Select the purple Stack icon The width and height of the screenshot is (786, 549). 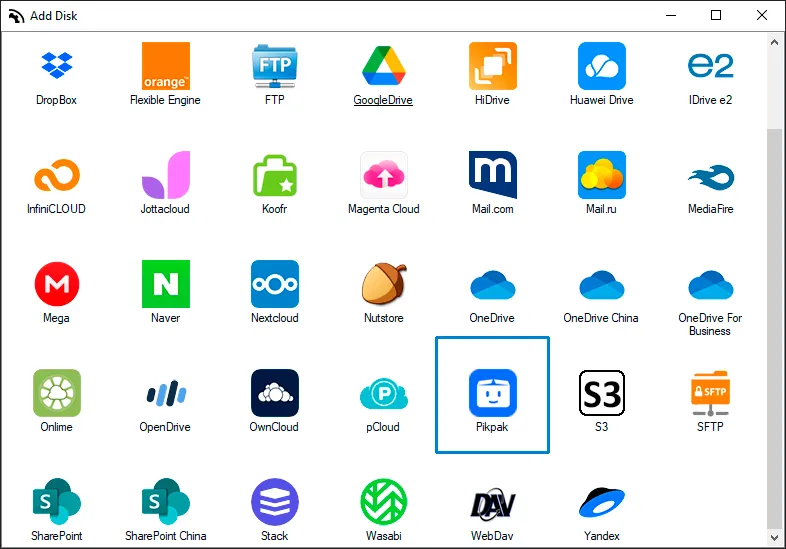(275, 502)
